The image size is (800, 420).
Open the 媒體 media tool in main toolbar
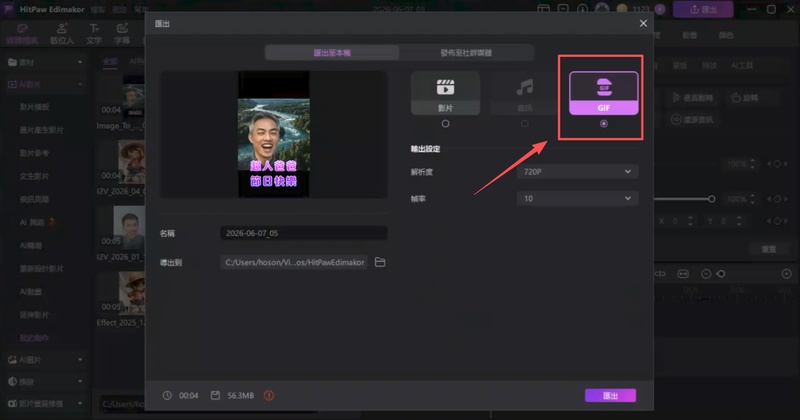click(22, 34)
